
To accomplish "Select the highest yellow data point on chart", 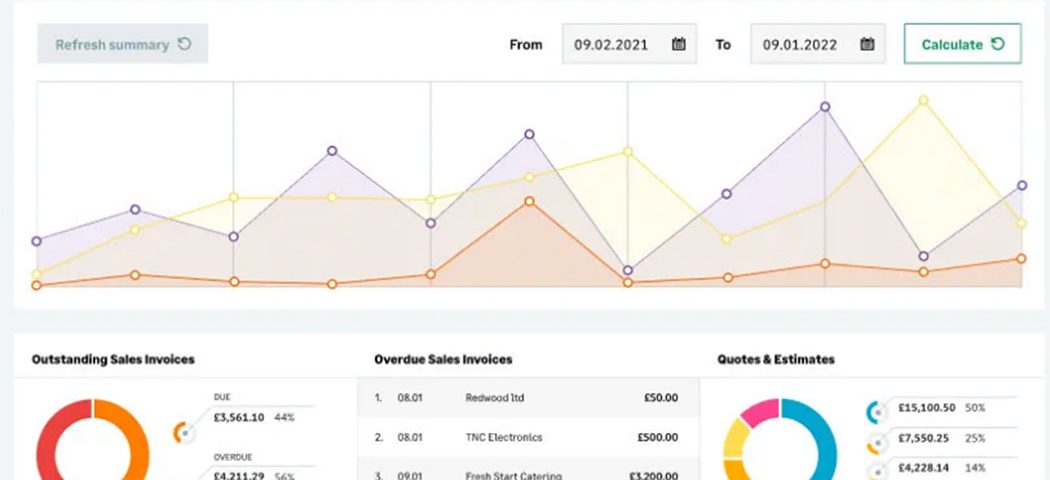I will click(x=923, y=100).
